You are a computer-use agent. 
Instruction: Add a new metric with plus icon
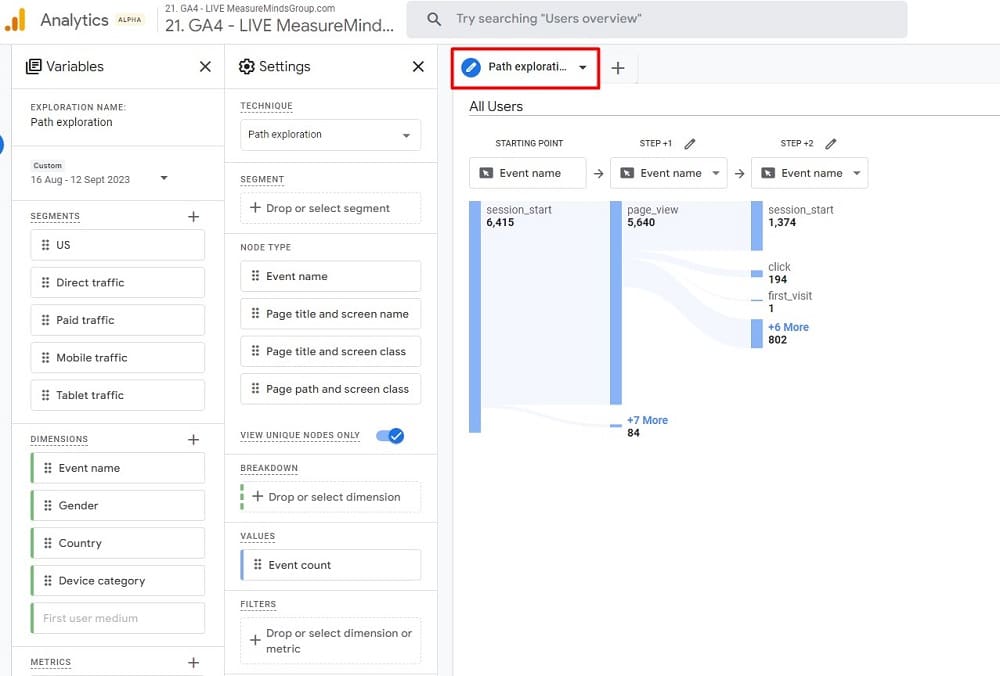[x=194, y=662]
